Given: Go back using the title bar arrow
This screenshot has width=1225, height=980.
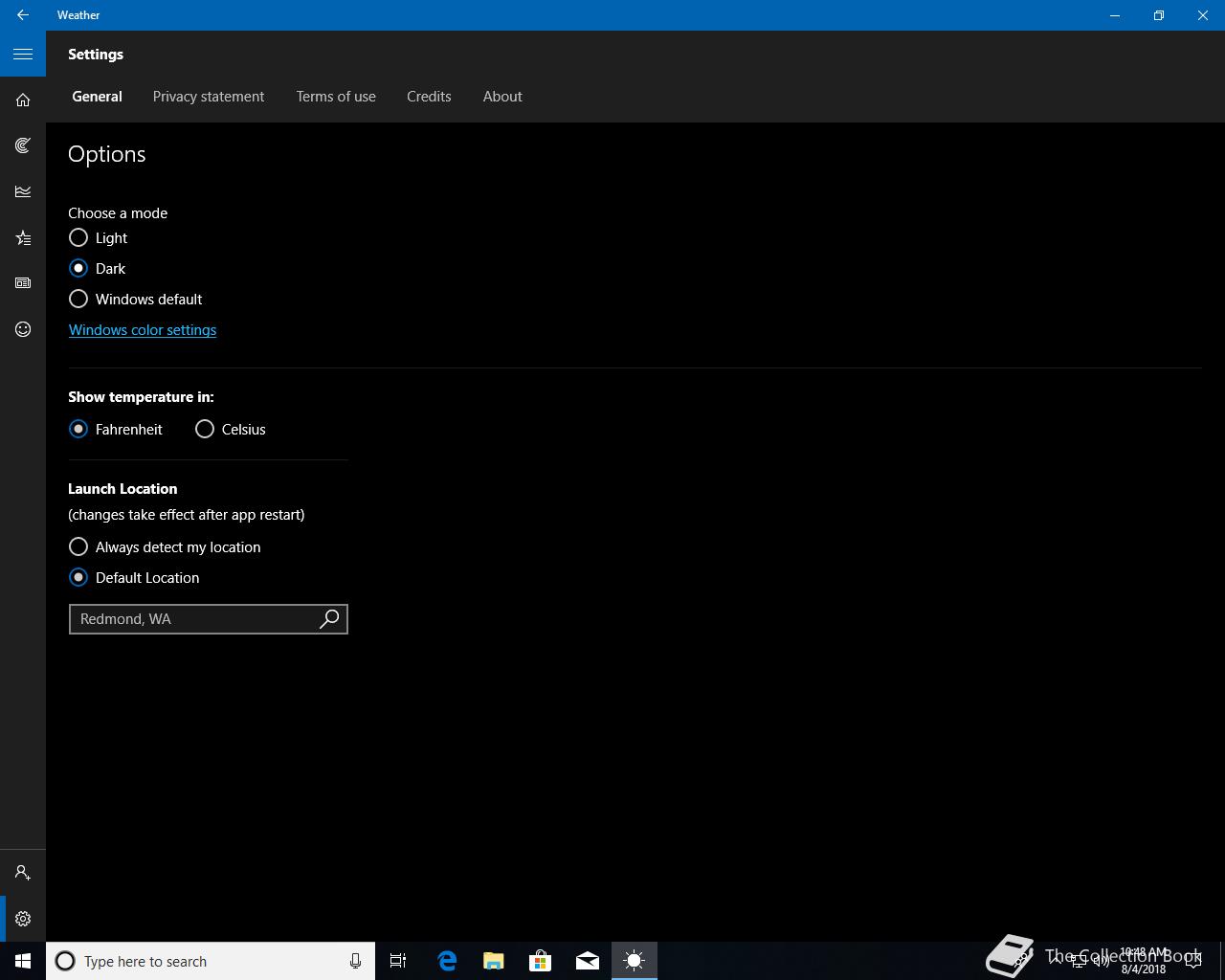Looking at the screenshot, I should (x=23, y=15).
